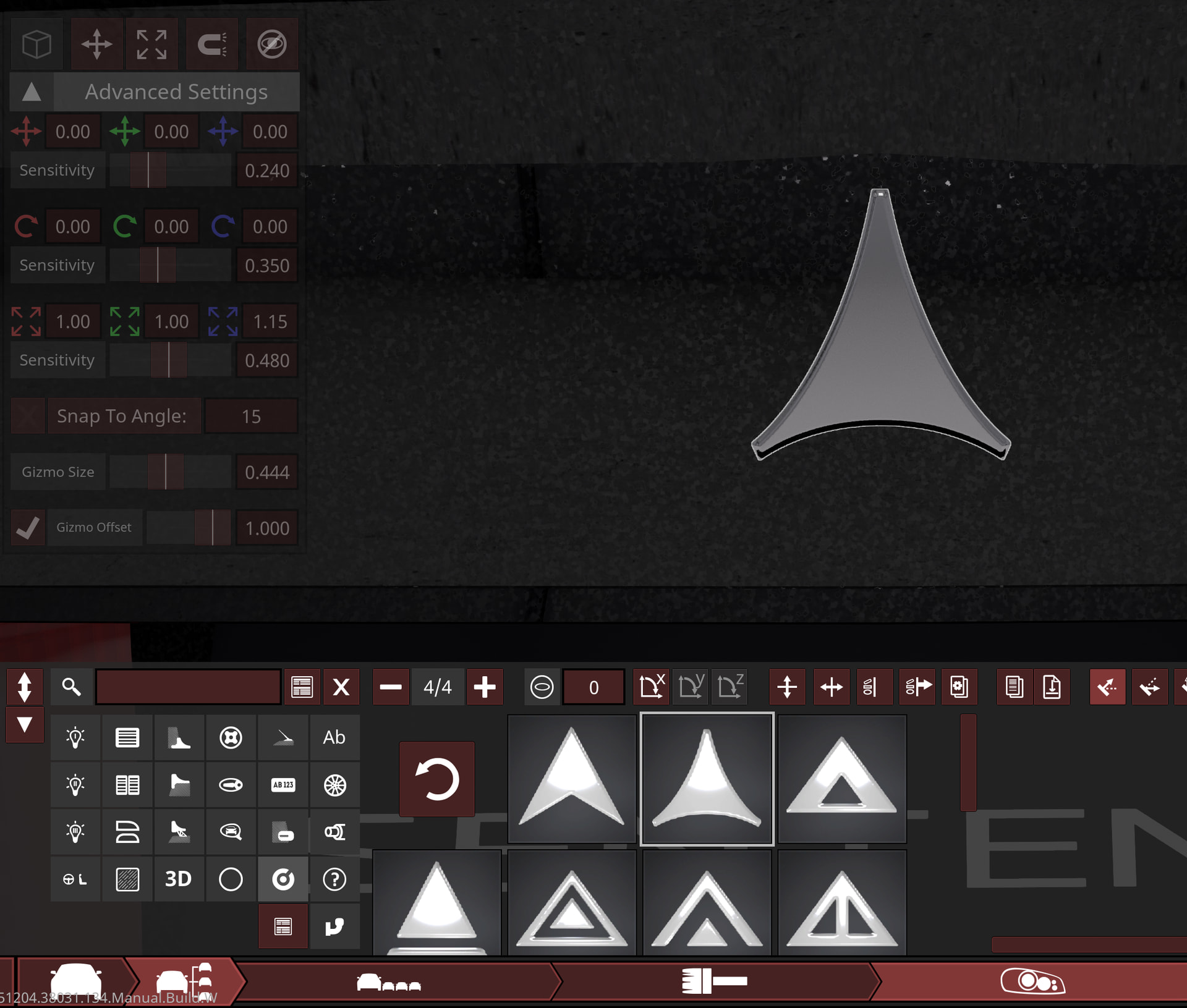Image resolution: width=1187 pixels, height=1008 pixels.
Task: Collapse fixture panel with down triangle
Action: (25, 724)
